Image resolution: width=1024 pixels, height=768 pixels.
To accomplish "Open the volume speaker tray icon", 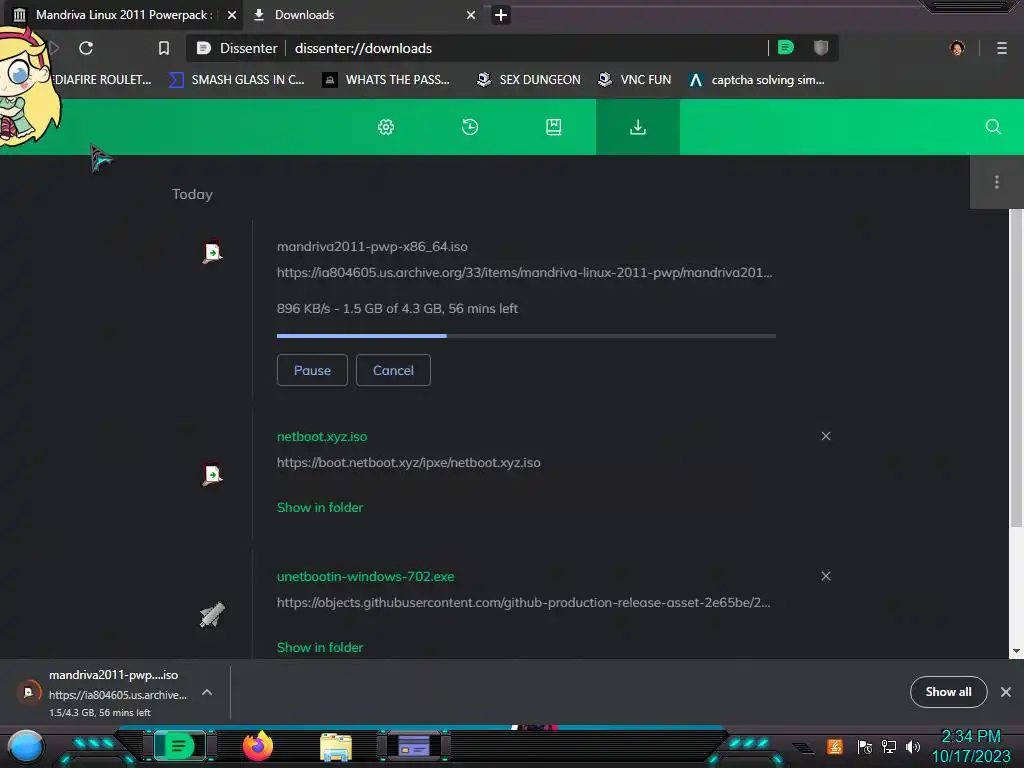I will coord(913,746).
